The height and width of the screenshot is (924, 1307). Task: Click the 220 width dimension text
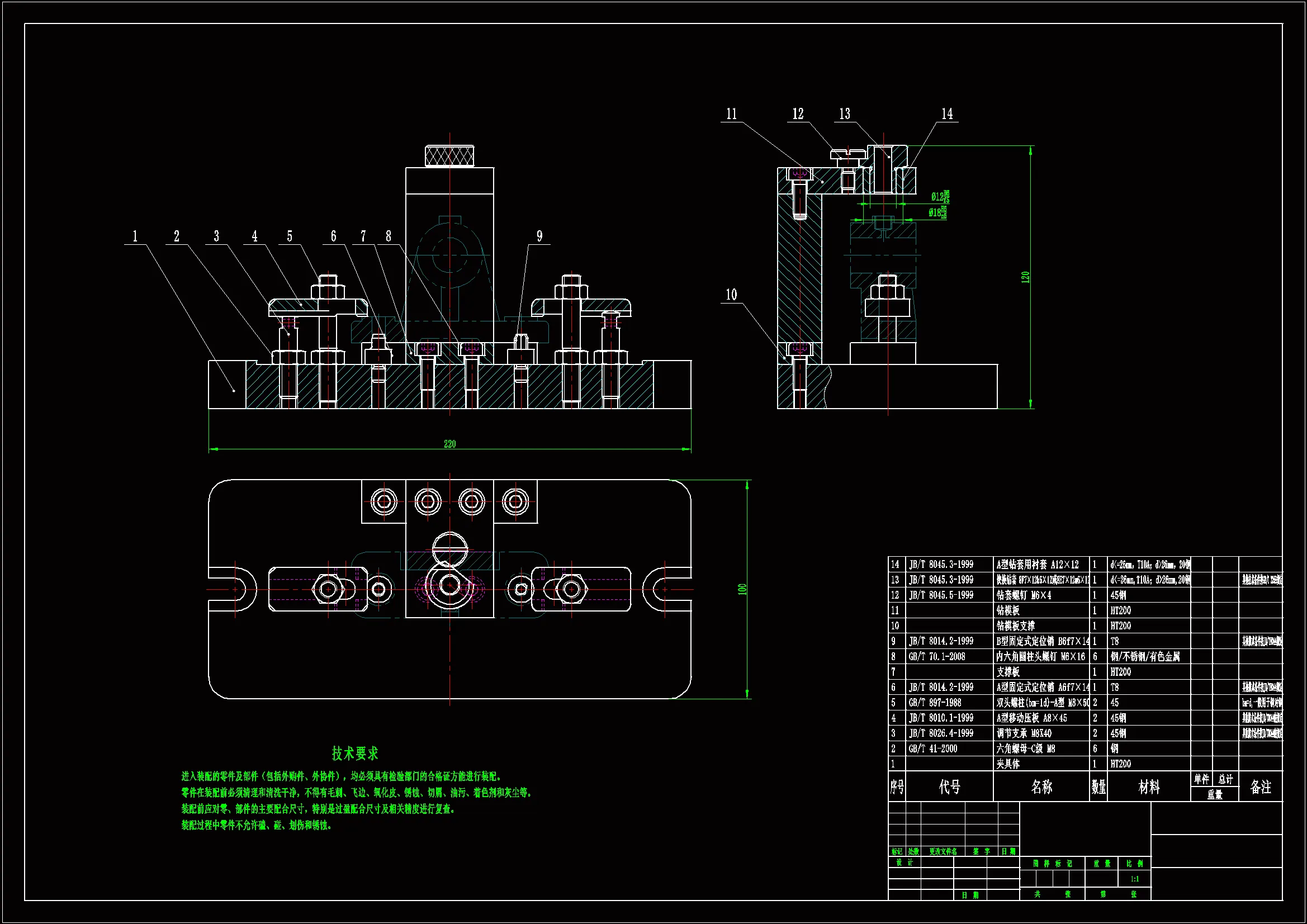(449, 444)
